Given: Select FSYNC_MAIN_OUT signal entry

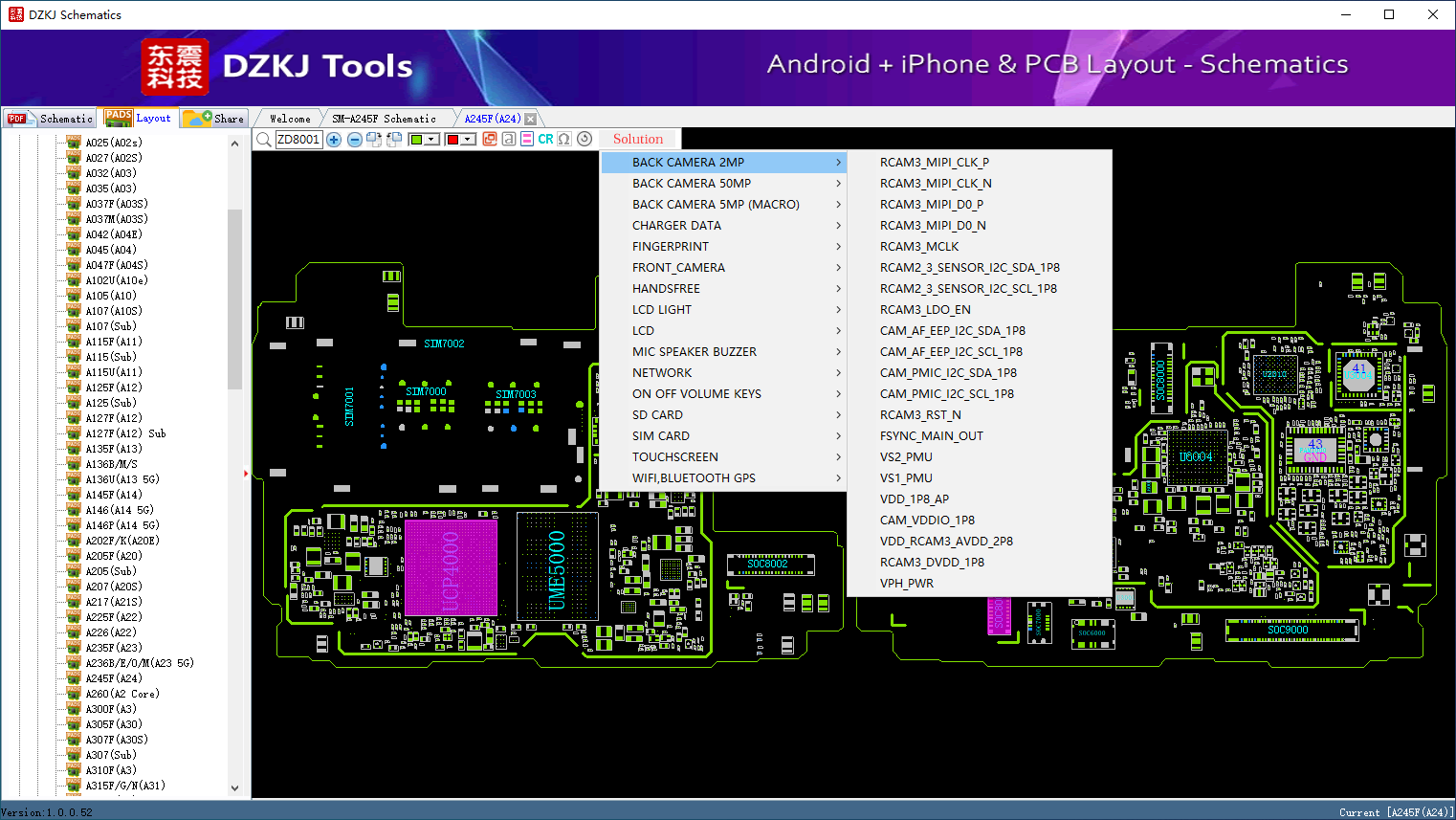Looking at the screenshot, I should point(980,436).
